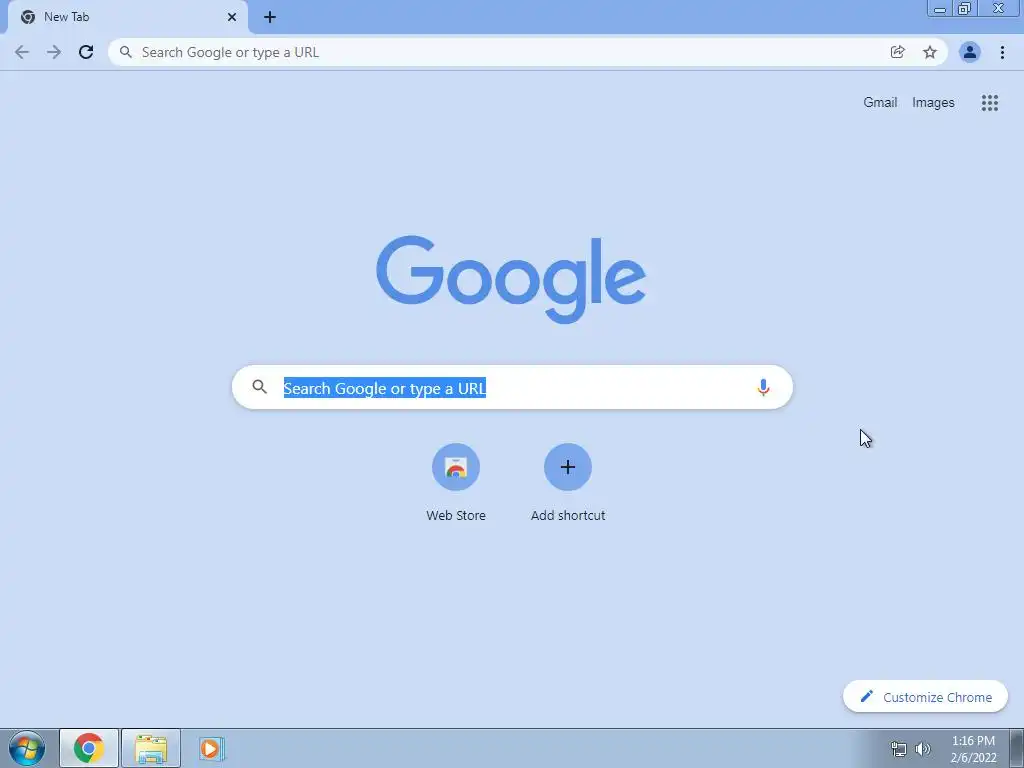Viewport: 1024px width, 768px height.
Task: Click the Google logo
Action: [511, 279]
